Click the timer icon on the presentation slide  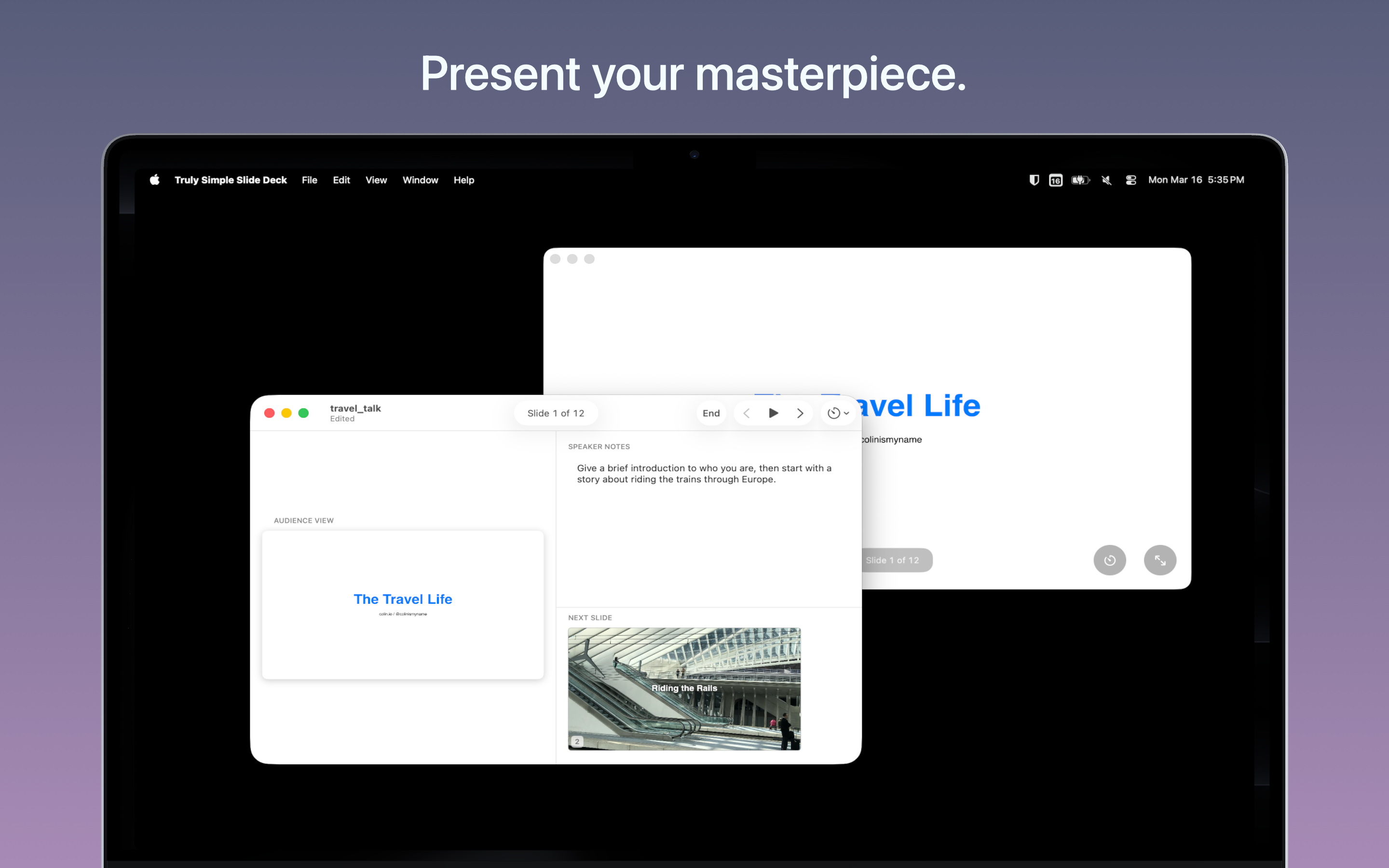coord(1109,560)
